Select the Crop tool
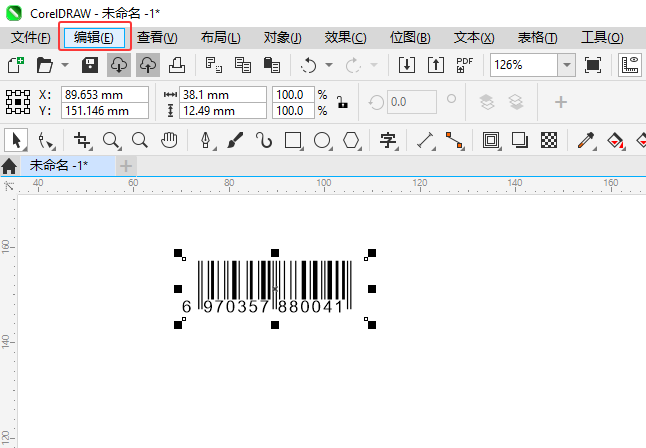The width and height of the screenshot is (646, 448). point(82,141)
